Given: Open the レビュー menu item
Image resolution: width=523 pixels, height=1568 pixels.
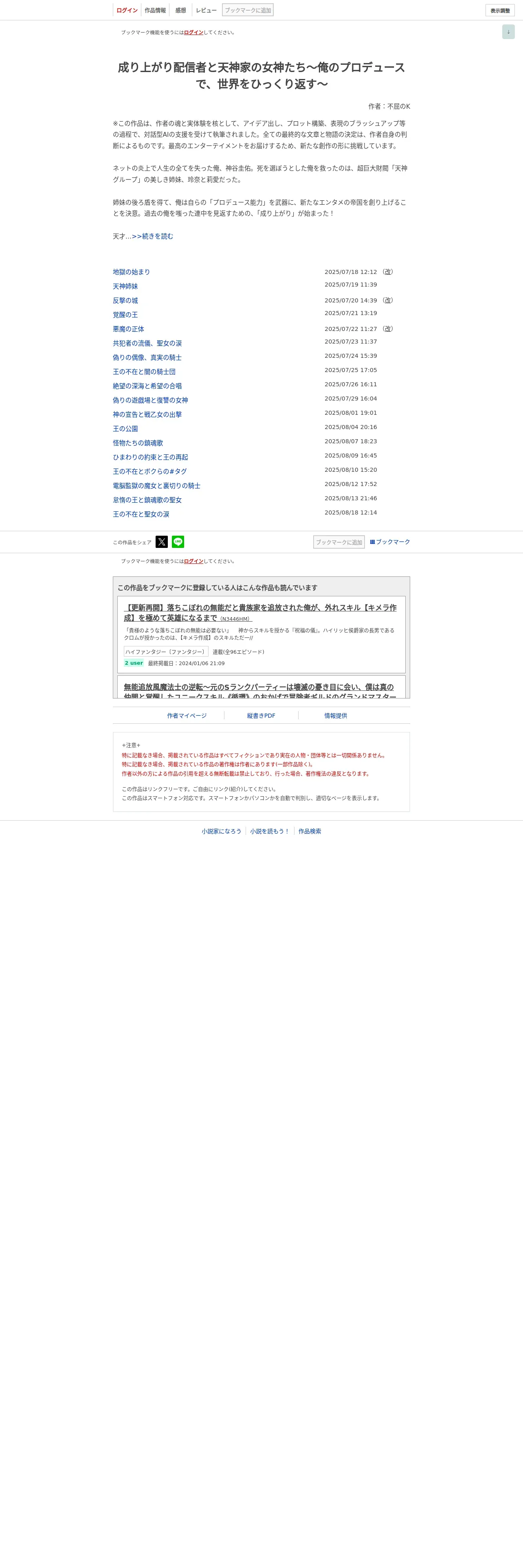Looking at the screenshot, I should (207, 10).
